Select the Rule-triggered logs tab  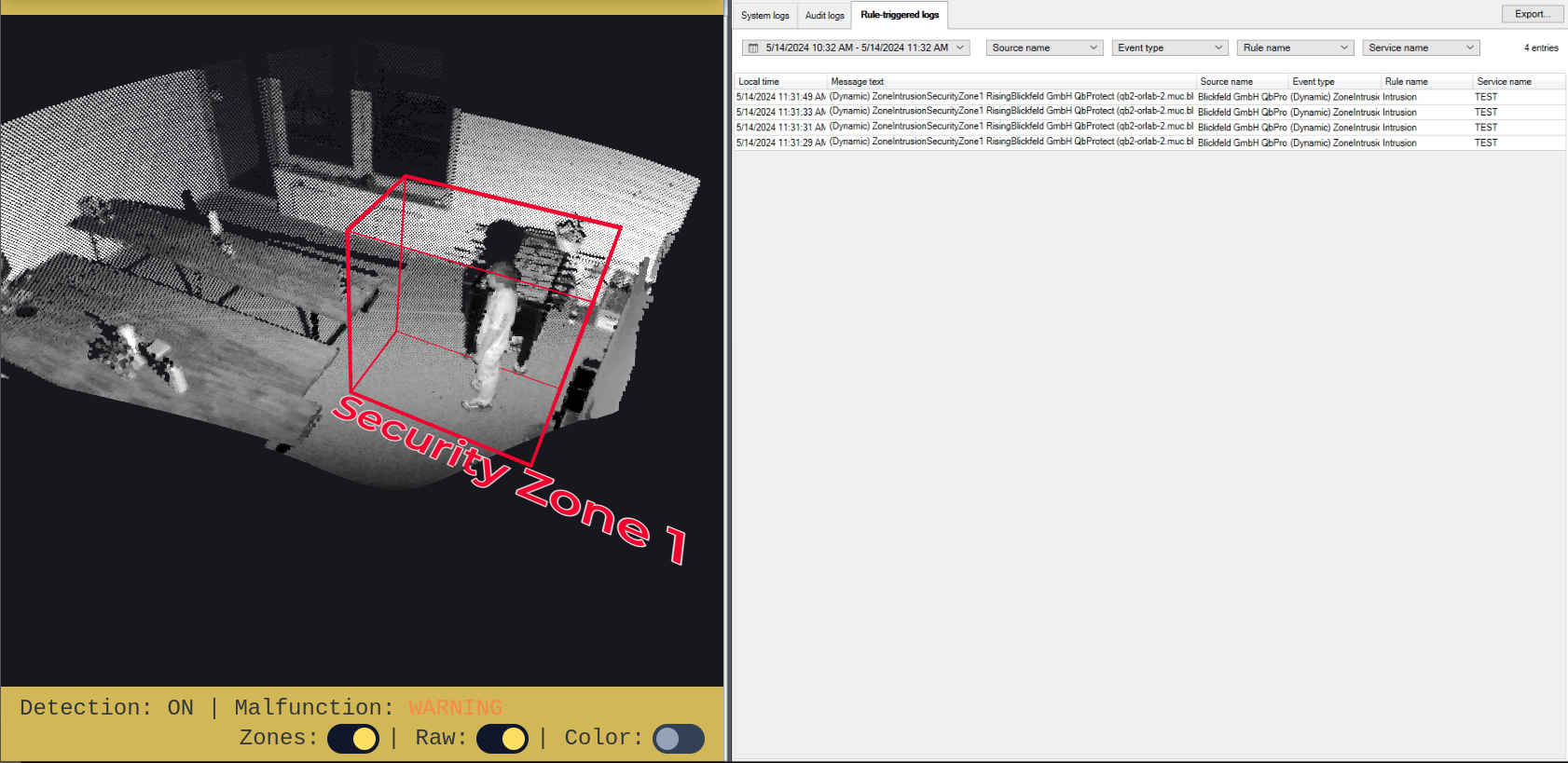900,15
